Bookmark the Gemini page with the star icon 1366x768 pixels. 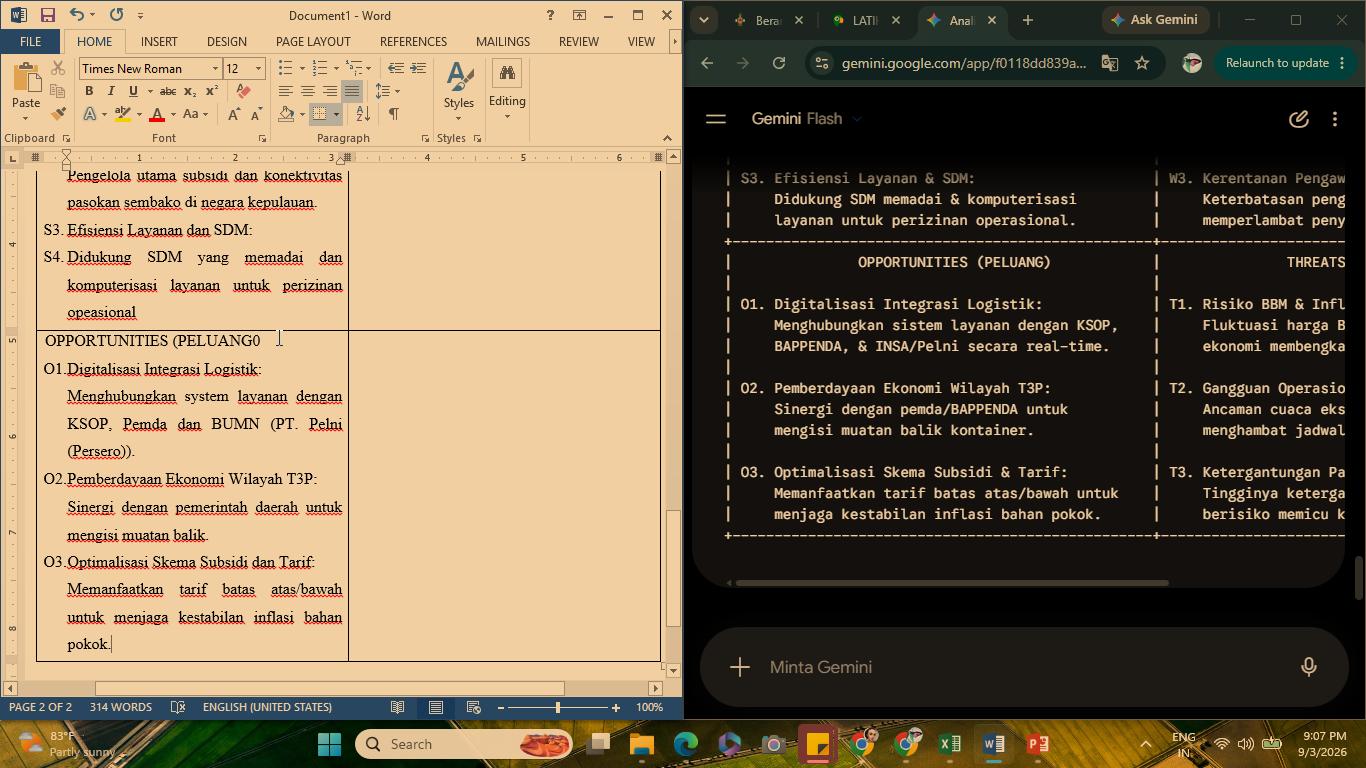click(x=1142, y=63)
